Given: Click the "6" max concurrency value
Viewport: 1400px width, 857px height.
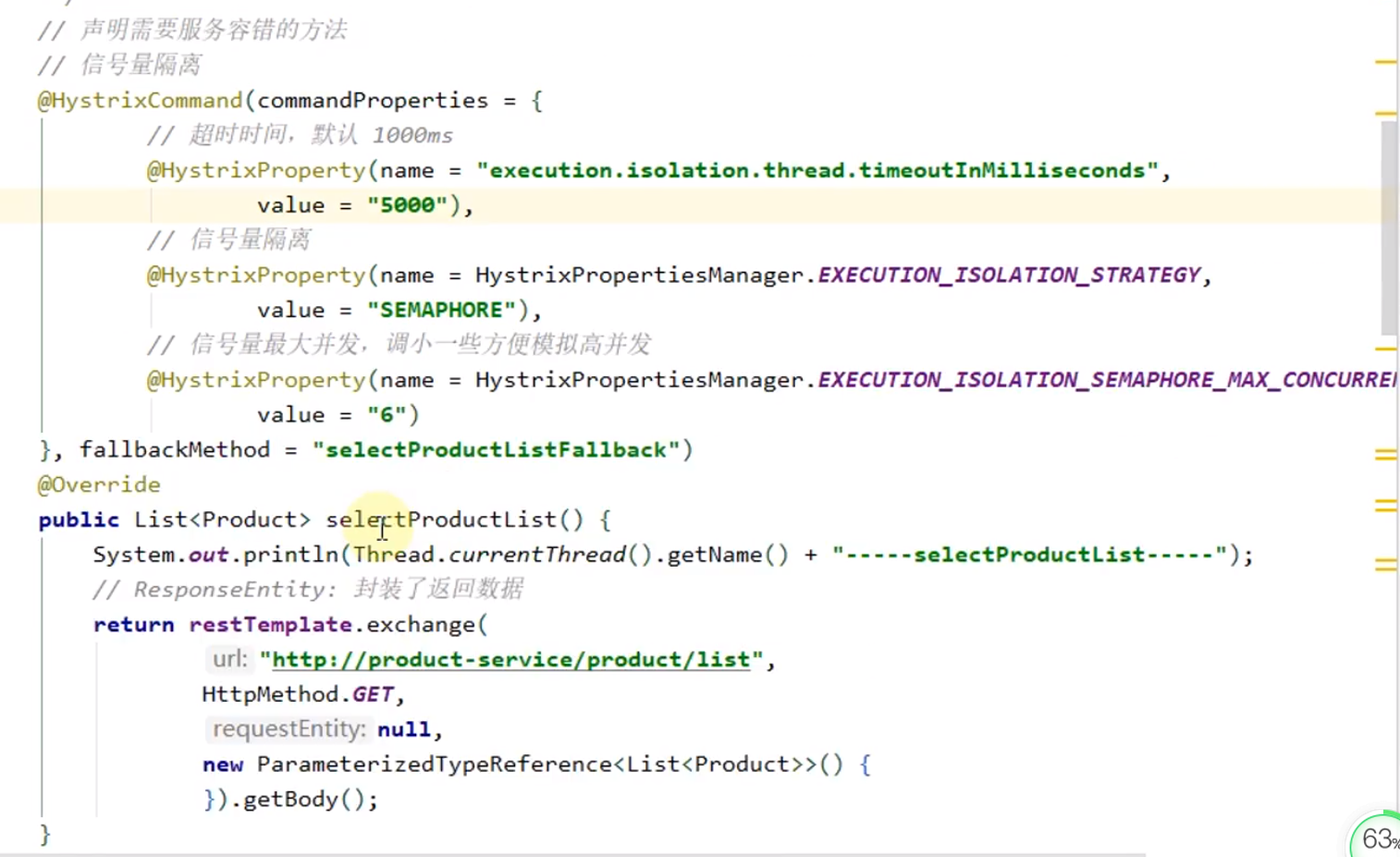Looking at the screenshot, I should [387, 415].
